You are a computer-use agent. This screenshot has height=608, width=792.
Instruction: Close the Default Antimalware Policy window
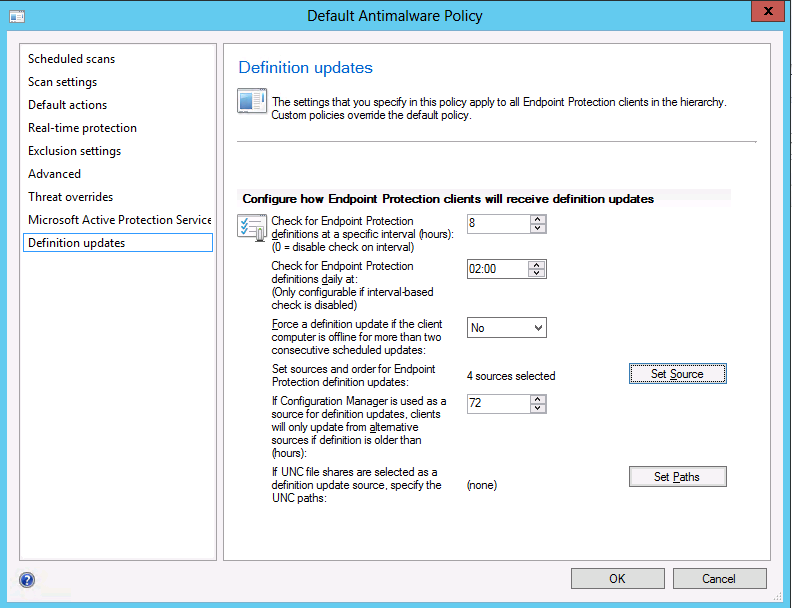tap(768, 11)
